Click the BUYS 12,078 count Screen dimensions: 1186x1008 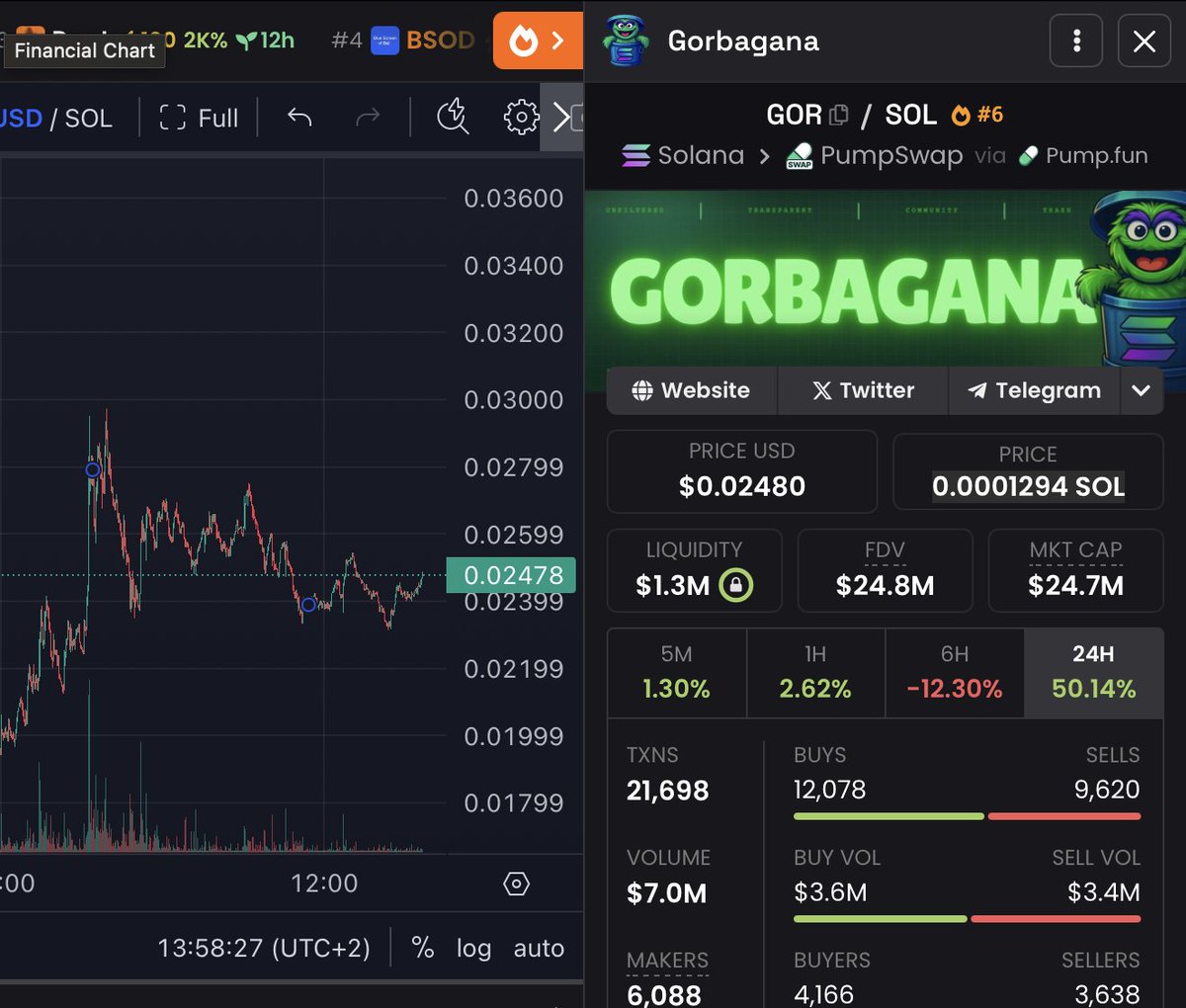point(830,790)
